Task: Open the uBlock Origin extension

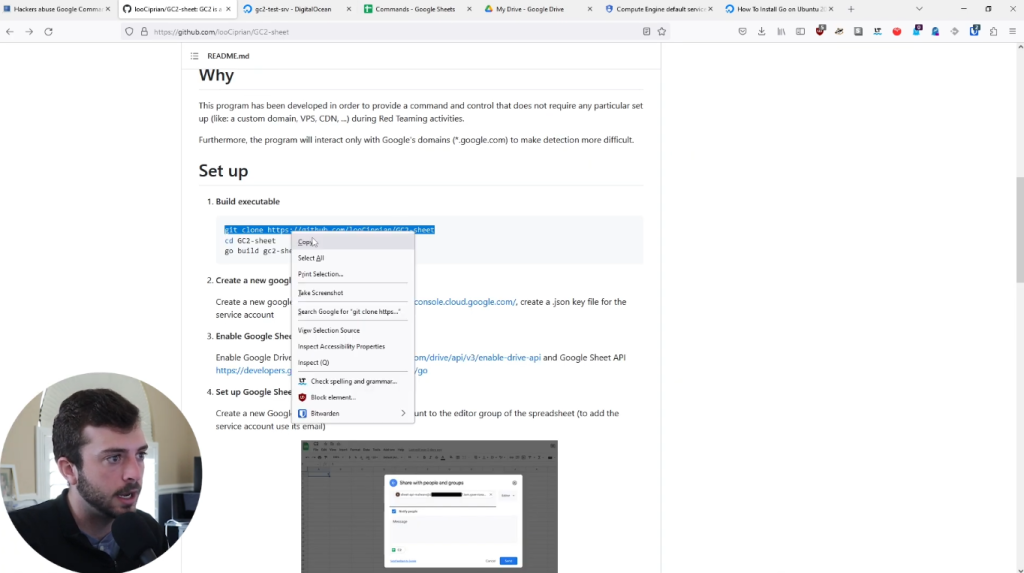Action: point(820,31)
